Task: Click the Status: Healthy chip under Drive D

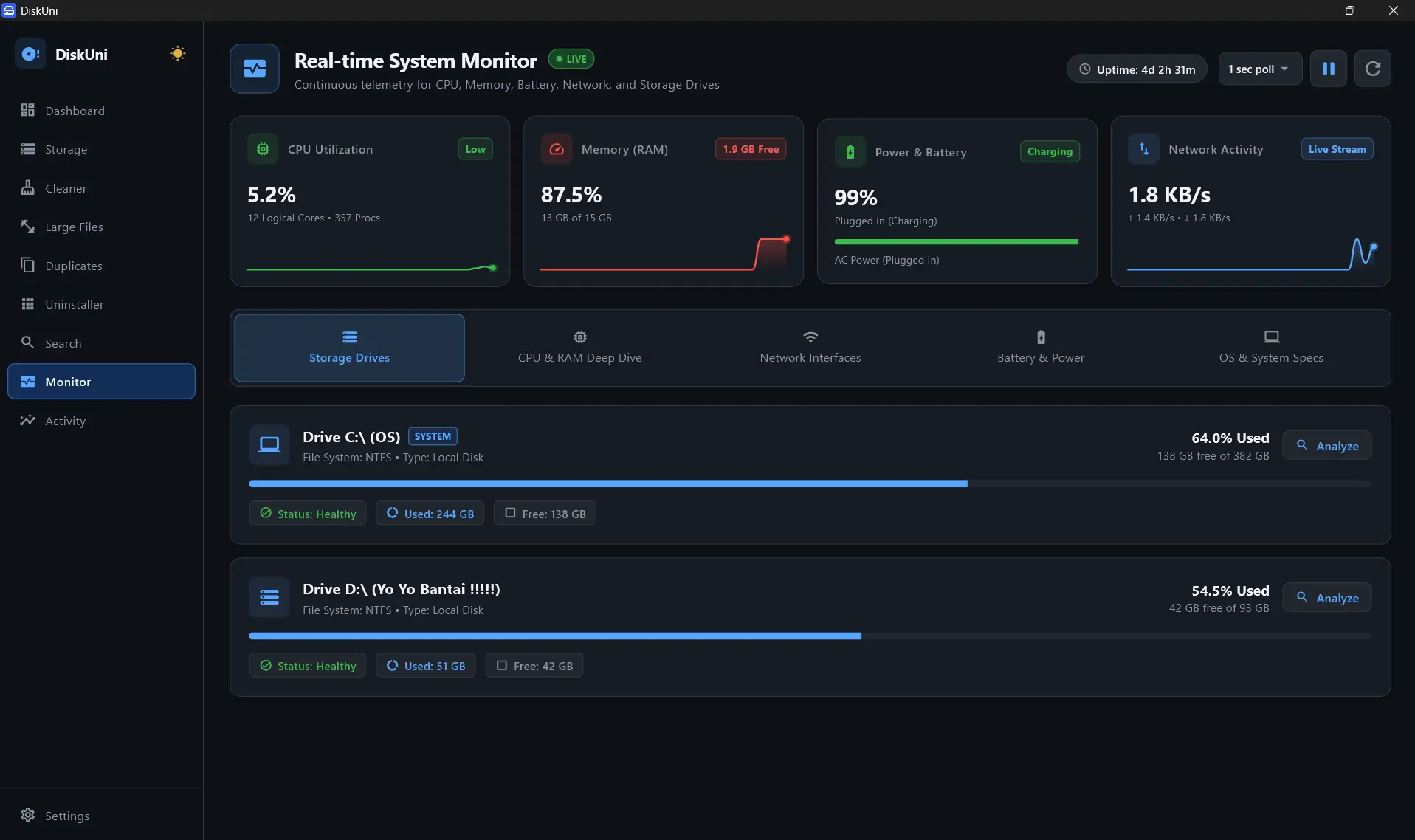Action: coord(308,665)
